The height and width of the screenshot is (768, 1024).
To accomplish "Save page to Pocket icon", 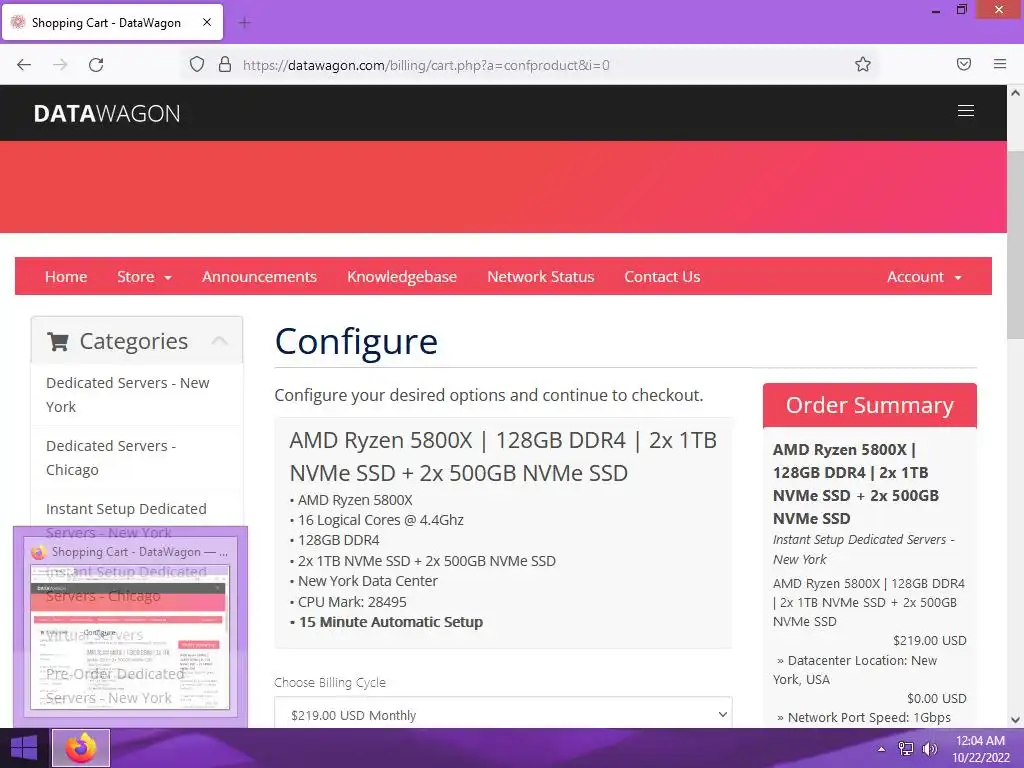I will click(x=964, y=64).
